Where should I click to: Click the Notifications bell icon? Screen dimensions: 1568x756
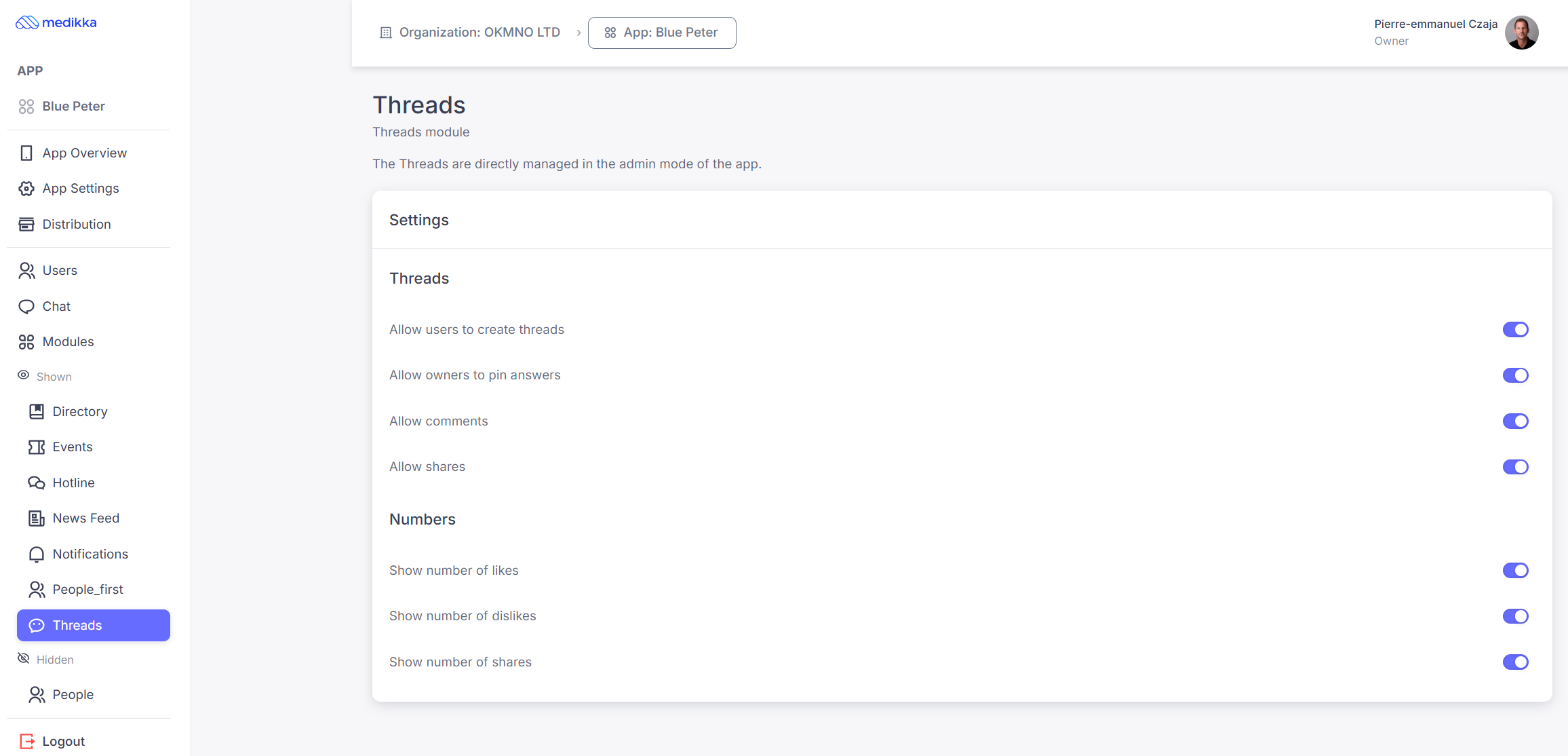pos(37,554)
